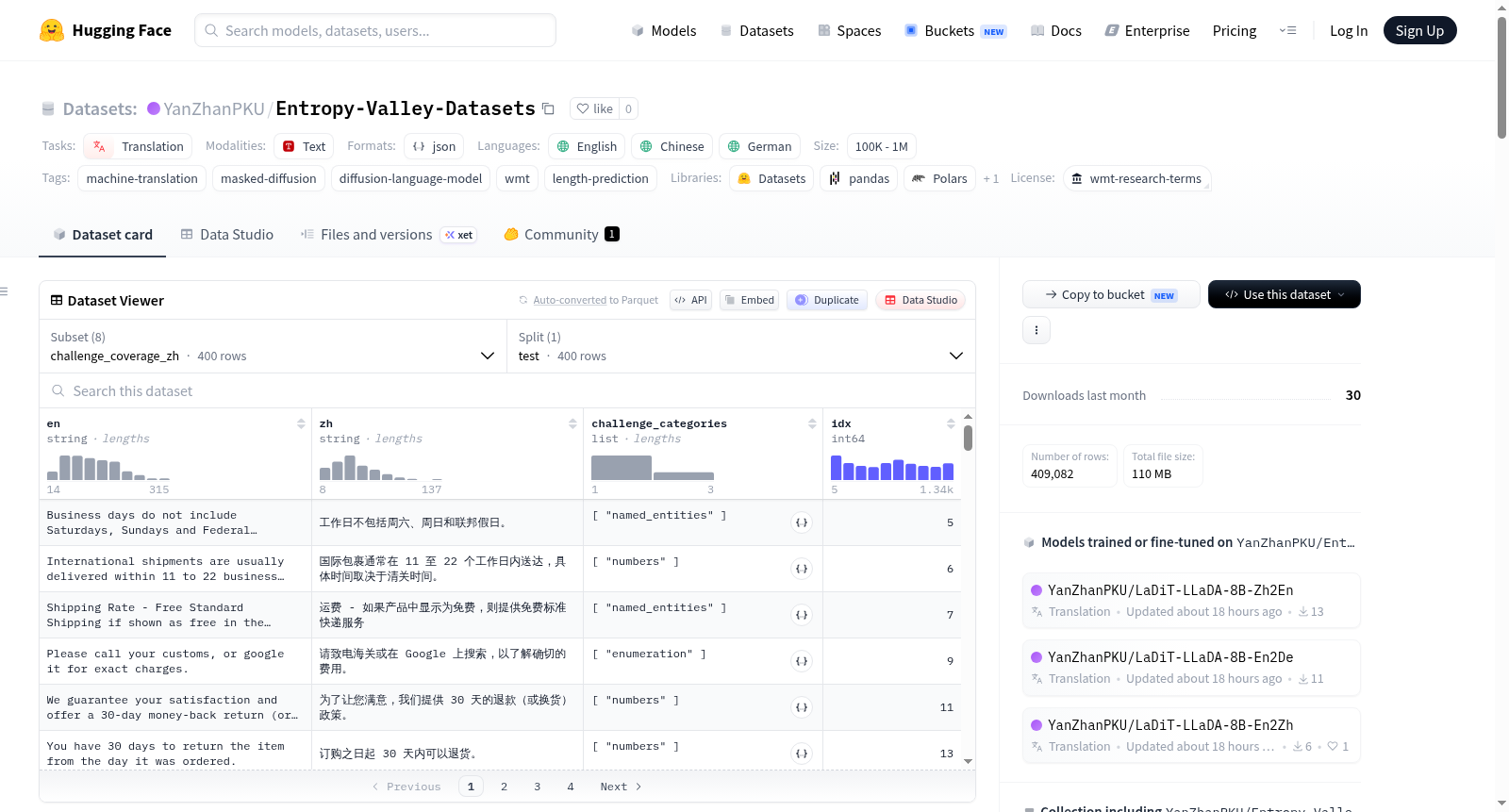Expand JSON cell for row idx 13
Screen dimensions: 1509x812
pos(802,754)
